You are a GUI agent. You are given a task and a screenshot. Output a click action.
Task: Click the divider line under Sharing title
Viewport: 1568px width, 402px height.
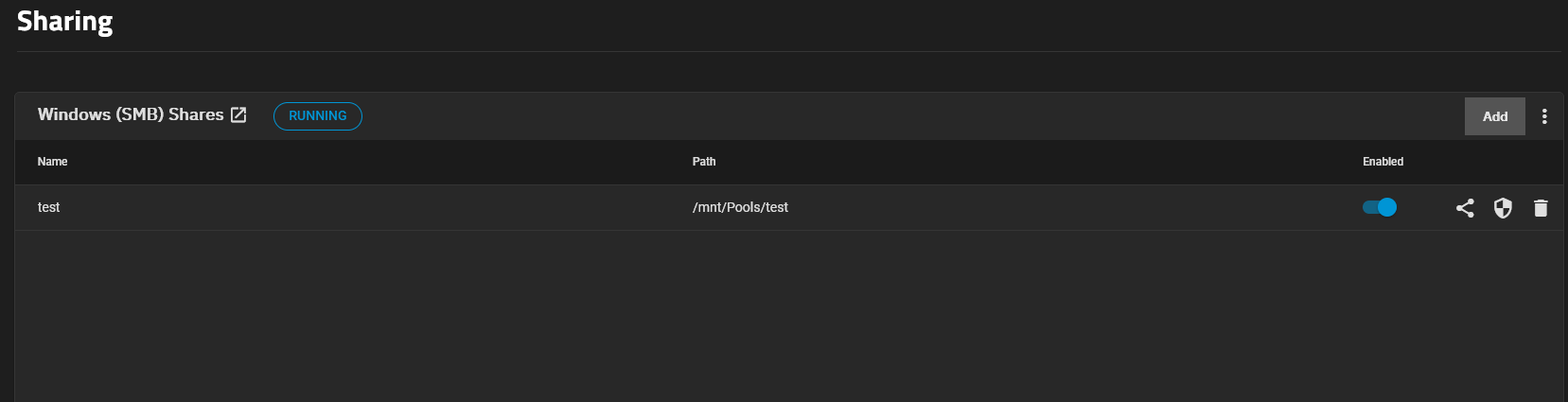tap(788, 51)
